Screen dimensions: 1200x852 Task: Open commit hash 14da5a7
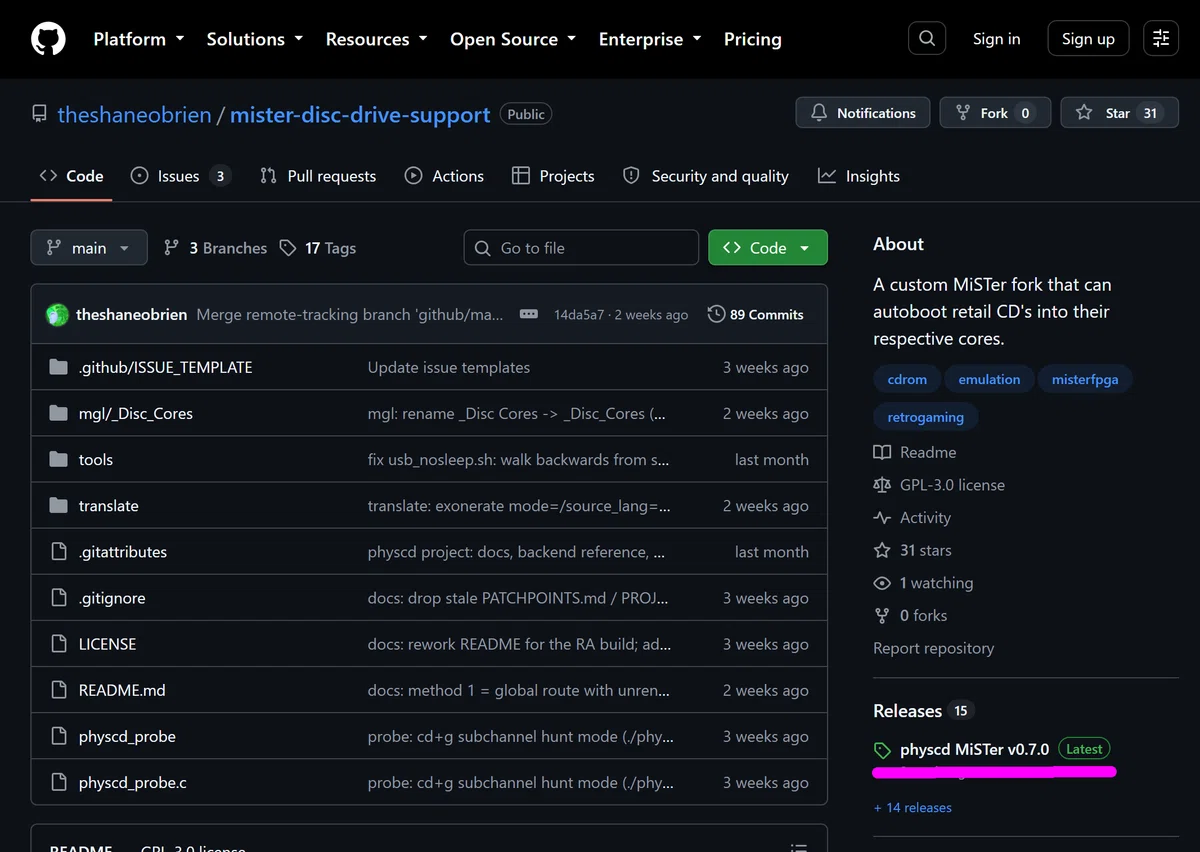pos(579,314)
